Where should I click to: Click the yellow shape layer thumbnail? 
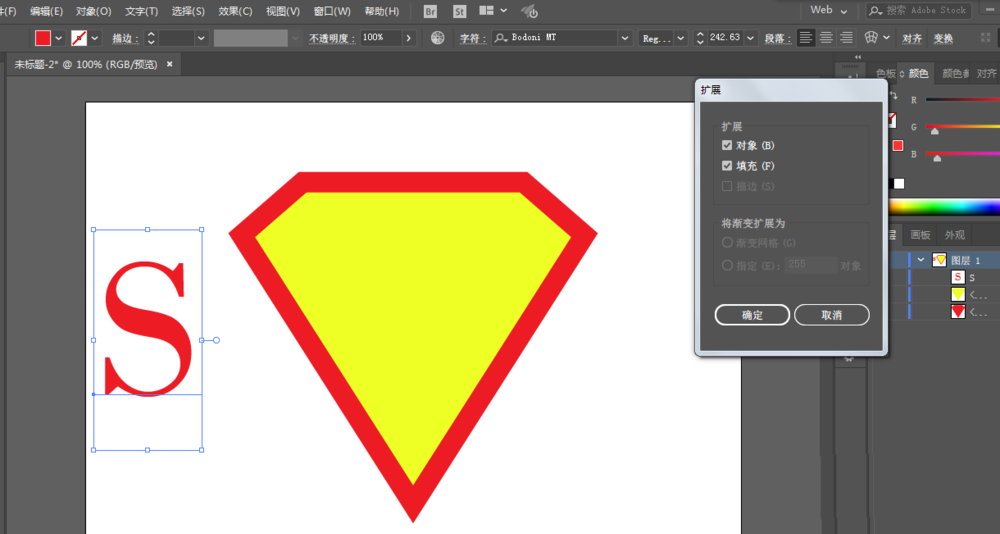tap(958, 294)
